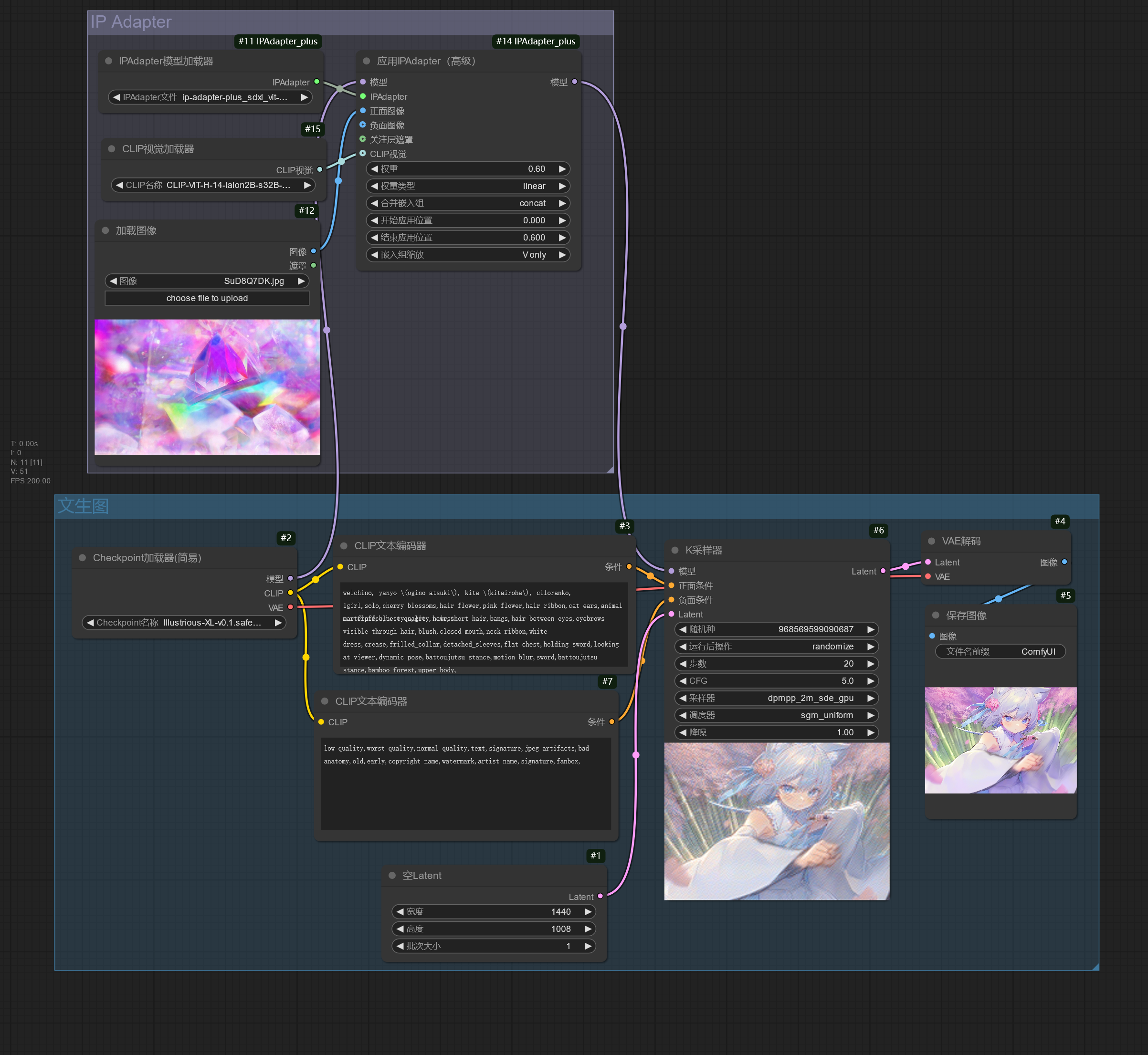This screenshot has width=1148, height=1055.
Task: Select the IP Adapter group title
Action: pos(131,21)
